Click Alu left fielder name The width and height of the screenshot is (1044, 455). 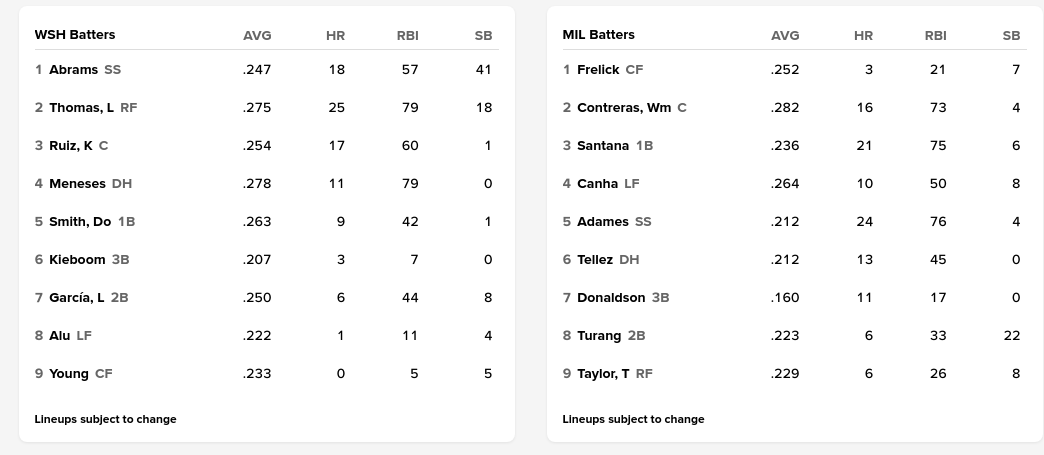tap(60, 336)
